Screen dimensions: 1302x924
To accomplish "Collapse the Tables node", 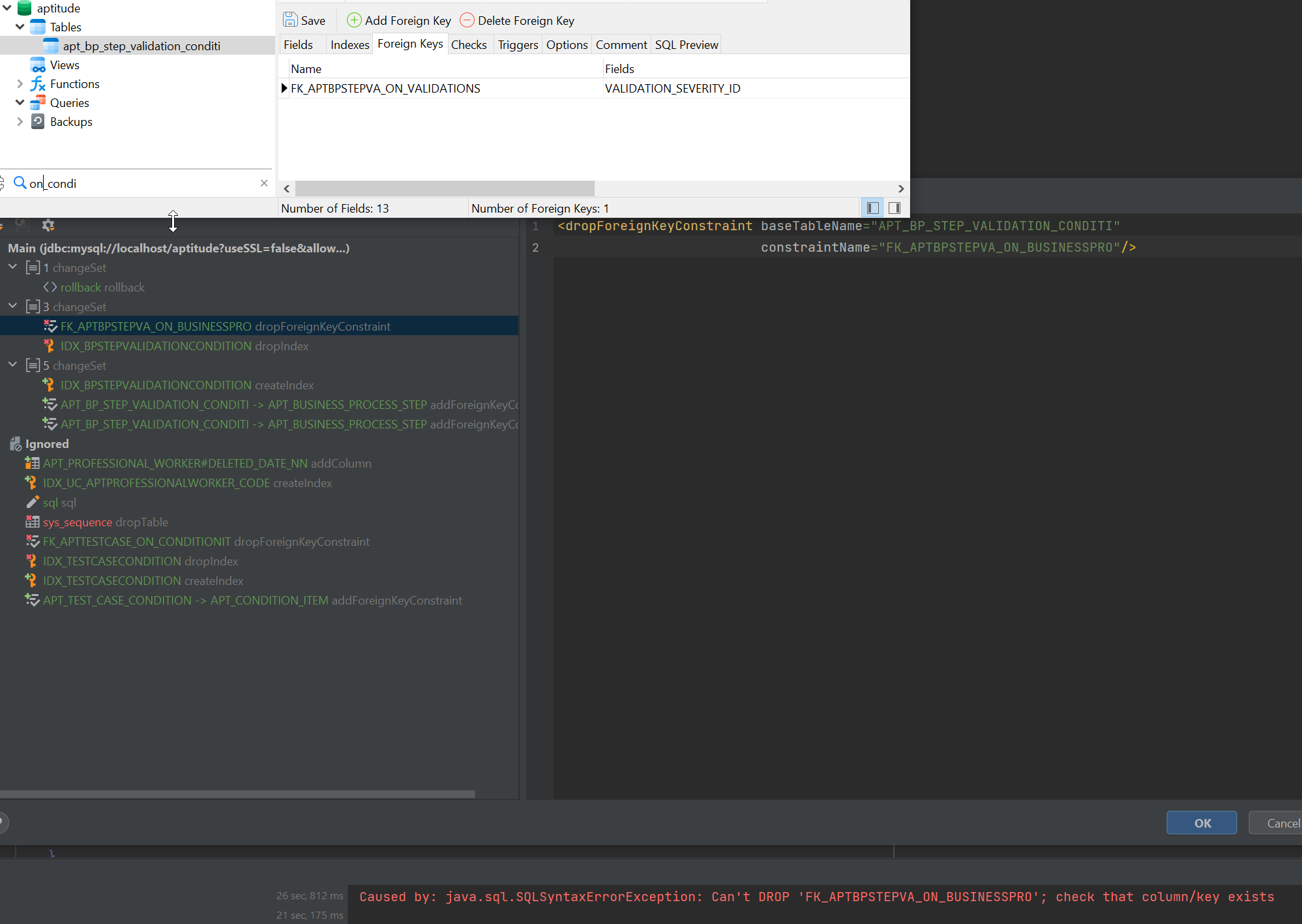I will coord(20,27).
